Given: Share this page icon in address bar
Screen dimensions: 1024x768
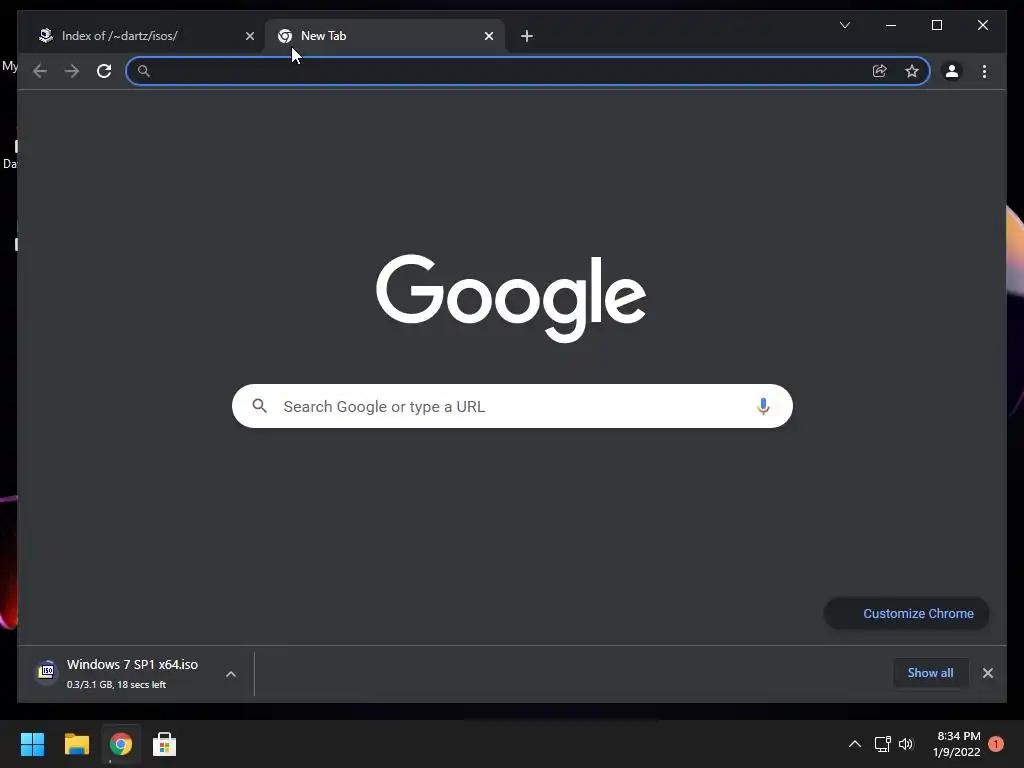Looking at the screenshot, I should (x=880, y=71).
